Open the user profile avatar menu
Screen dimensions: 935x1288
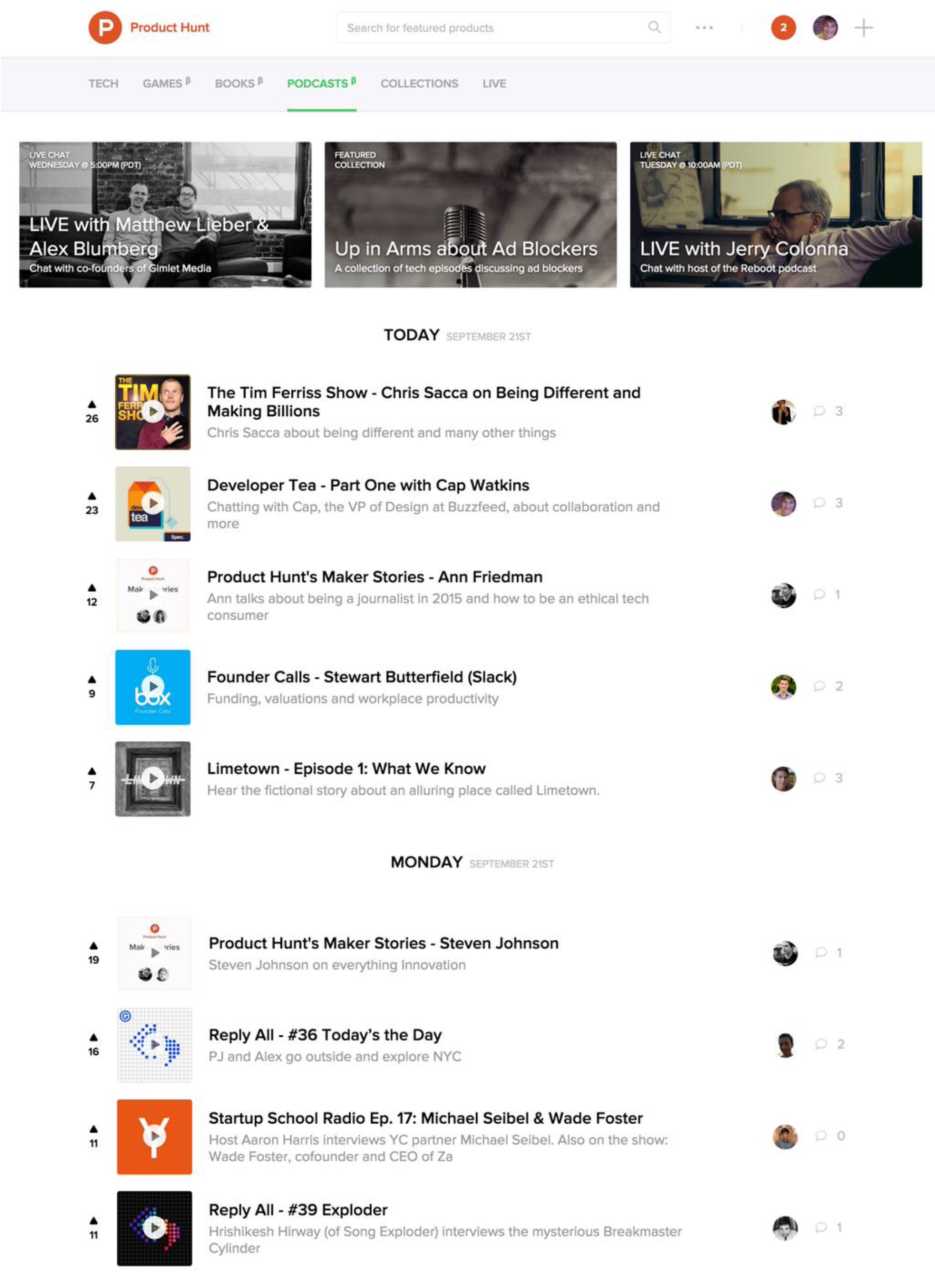tap(825, 27)
